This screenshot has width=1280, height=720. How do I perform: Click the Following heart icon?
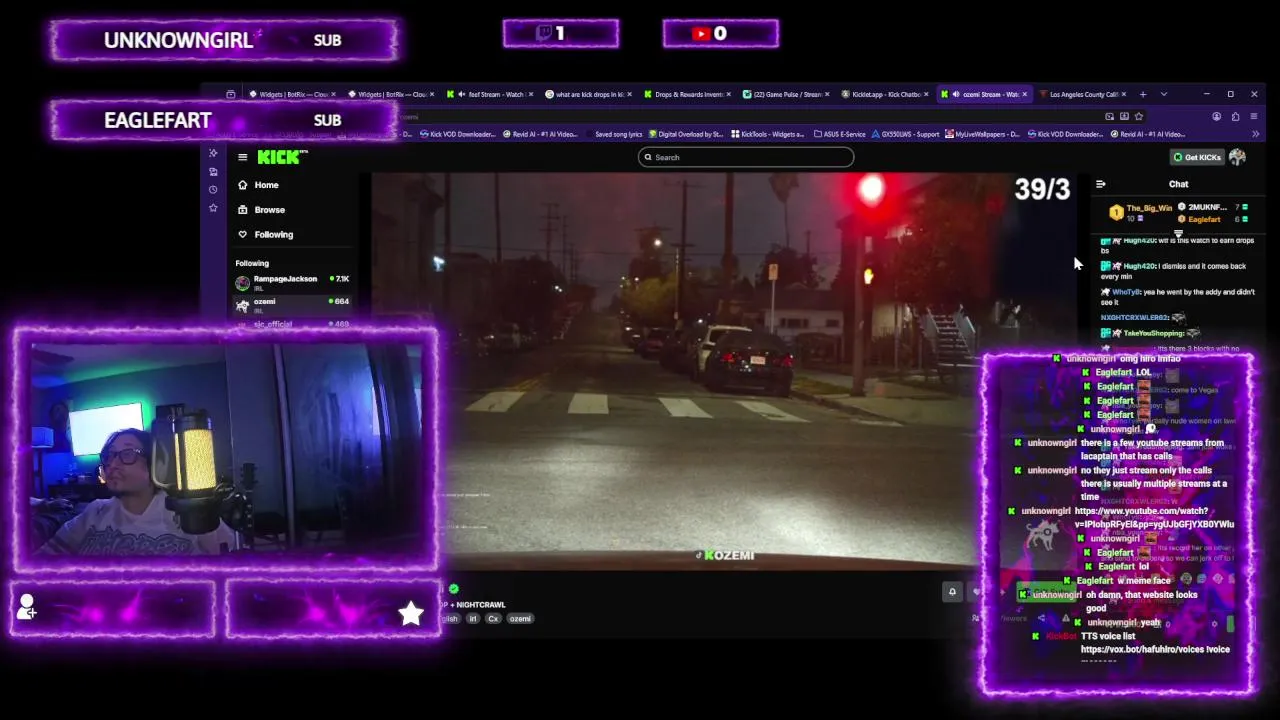point(242,234)
